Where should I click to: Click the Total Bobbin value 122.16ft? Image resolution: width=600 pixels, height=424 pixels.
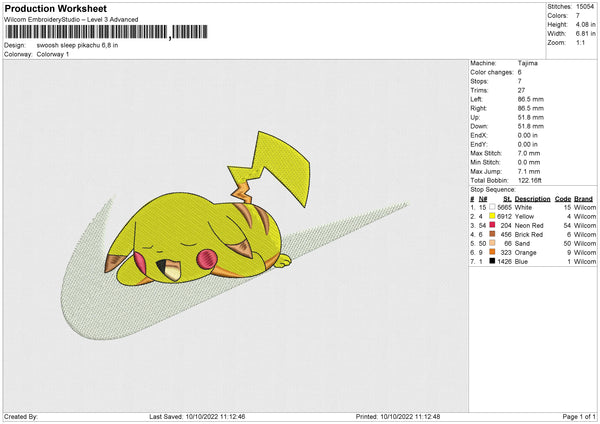pyautogui.click(x=532, y=181)
